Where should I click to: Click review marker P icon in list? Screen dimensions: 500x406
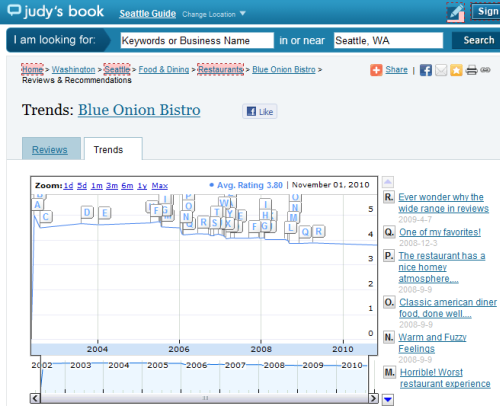tap(389, 256)
